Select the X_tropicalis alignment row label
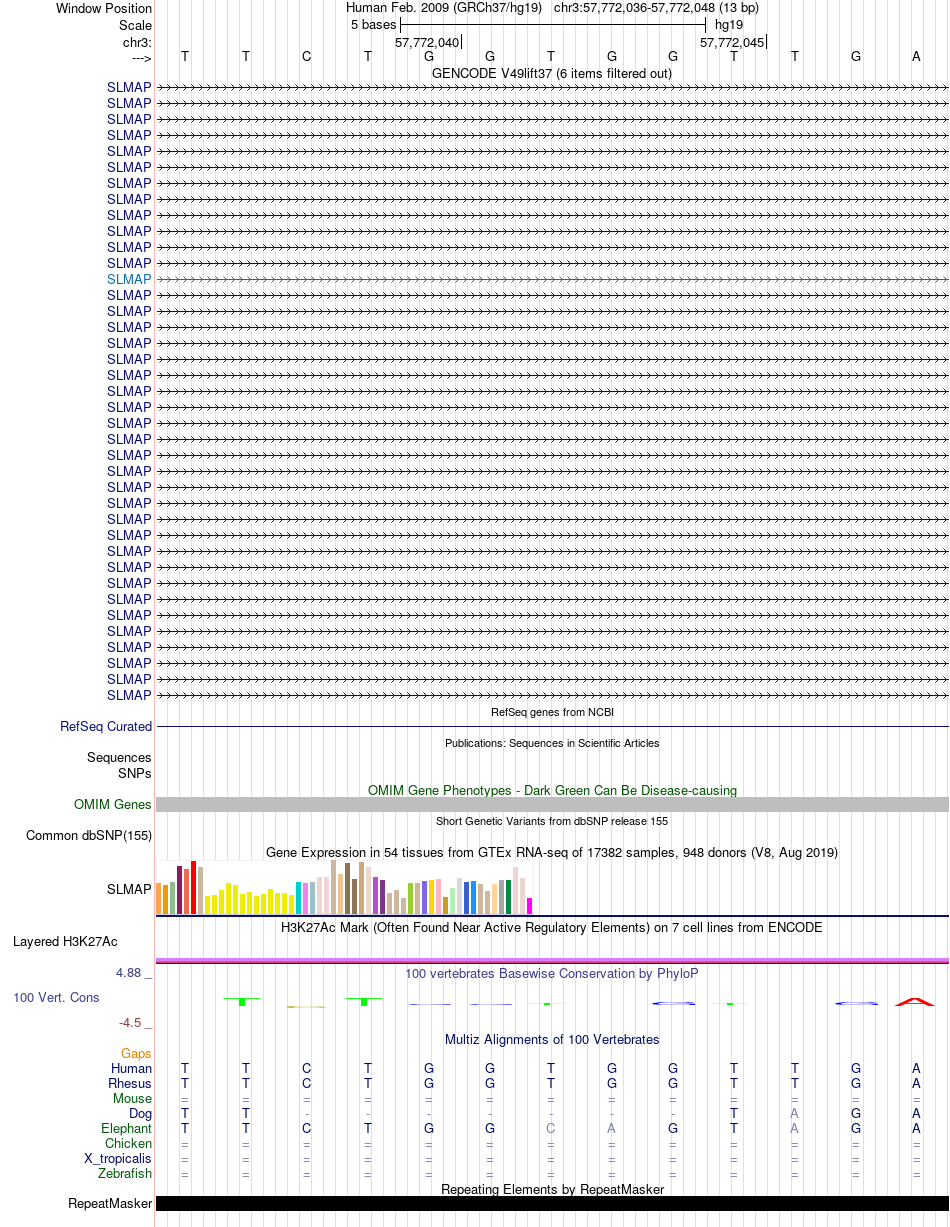 [118, 1159]
